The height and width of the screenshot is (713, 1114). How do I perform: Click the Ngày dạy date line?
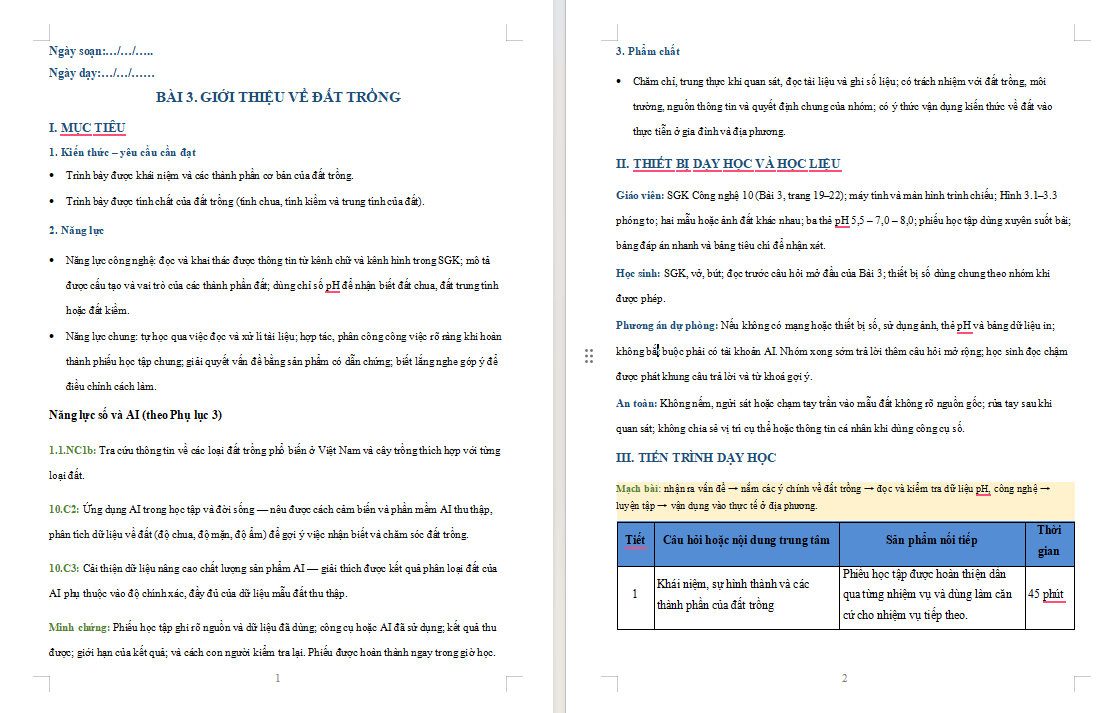[x=102, y=73]
